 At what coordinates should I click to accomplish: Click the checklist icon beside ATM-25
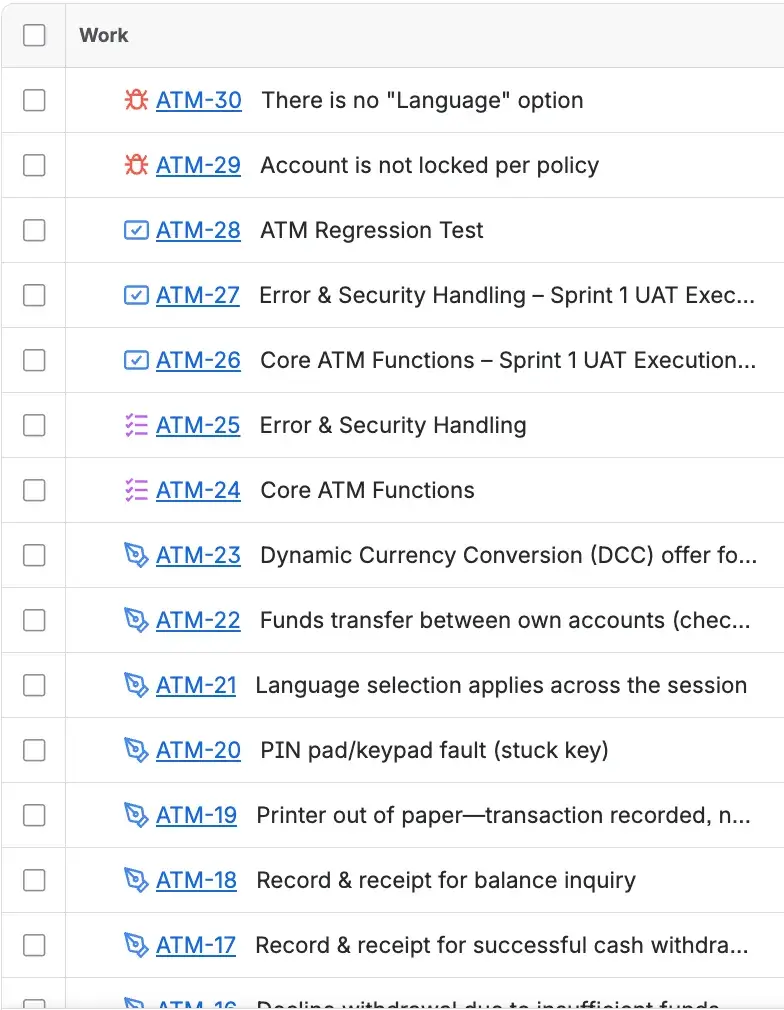click(x=135, y=425)
